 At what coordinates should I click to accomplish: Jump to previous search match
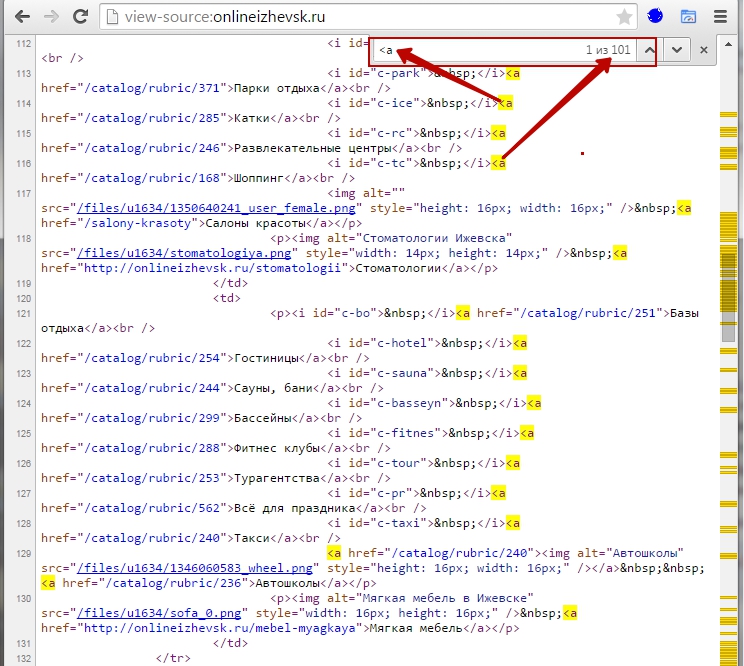pos(649,50)
